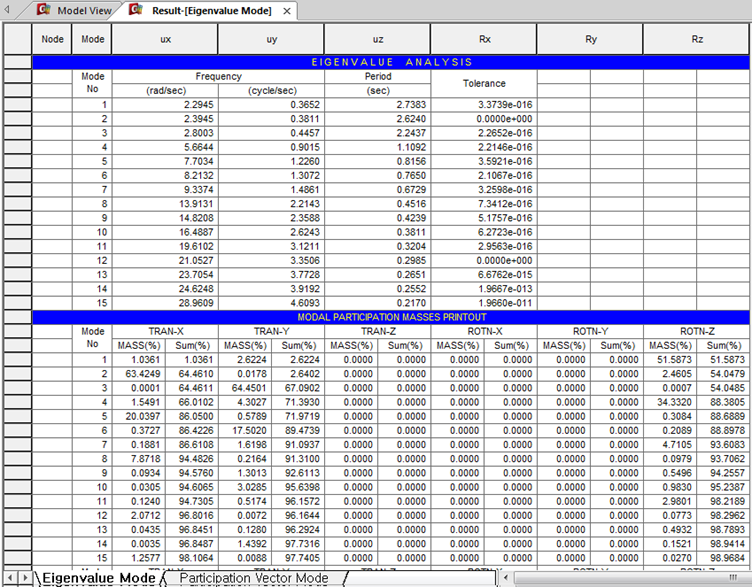Select tolerance cell 7.3412e-016

pos(484,204)
